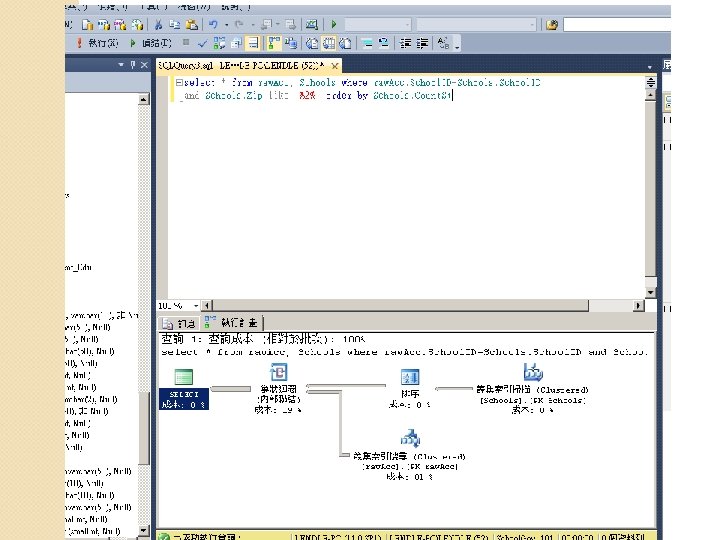Screen dimensions: 720x540
Task: Click the Cut scissors icon
Action: (x=157, y=24)
